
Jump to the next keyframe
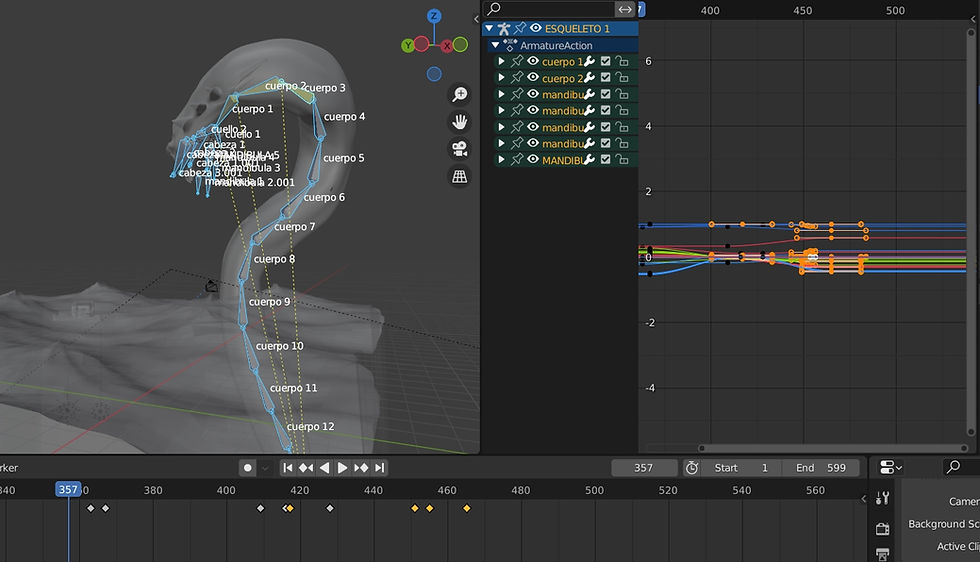361,468
